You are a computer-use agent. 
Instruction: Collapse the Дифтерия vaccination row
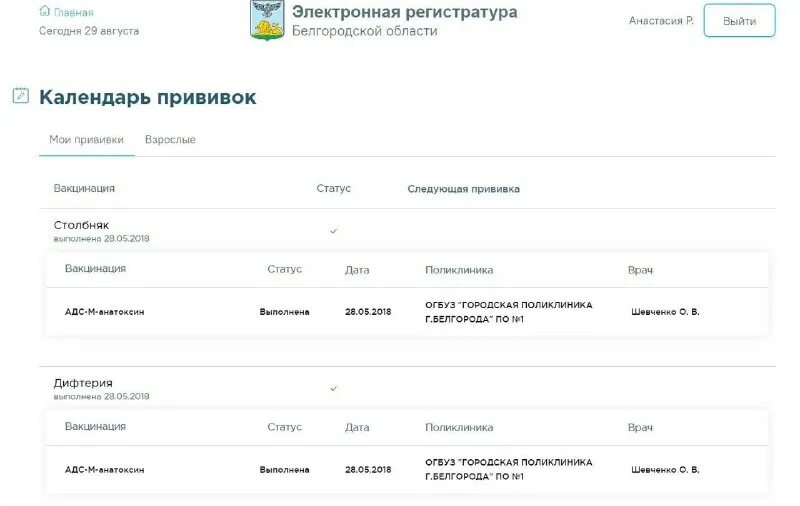click(407, 389)
